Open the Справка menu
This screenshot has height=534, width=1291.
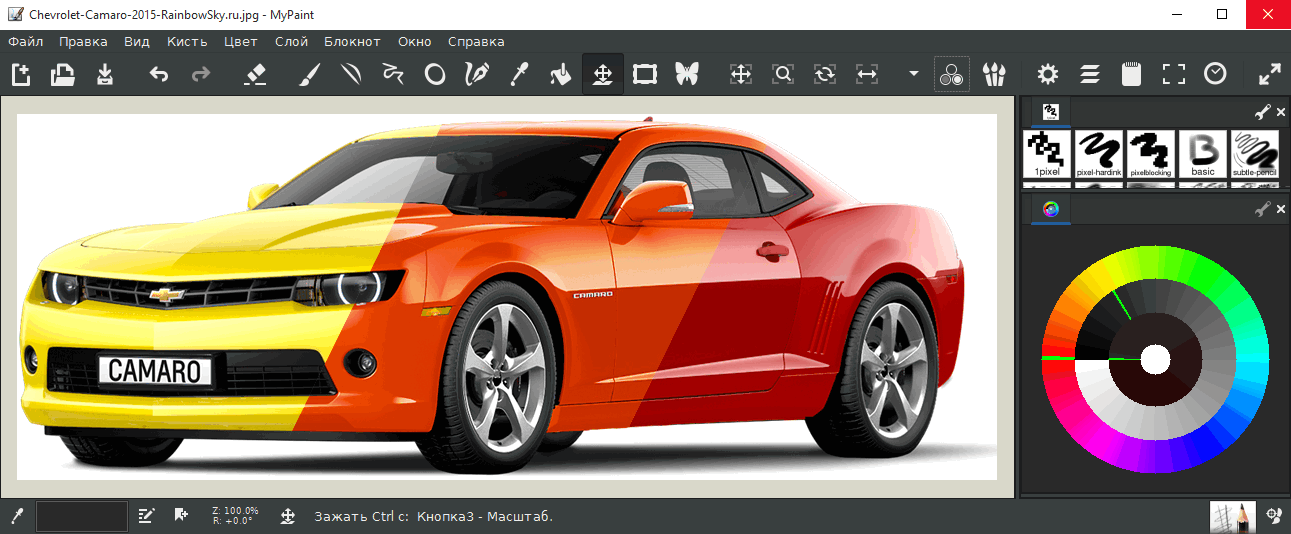tap(476, 41)
